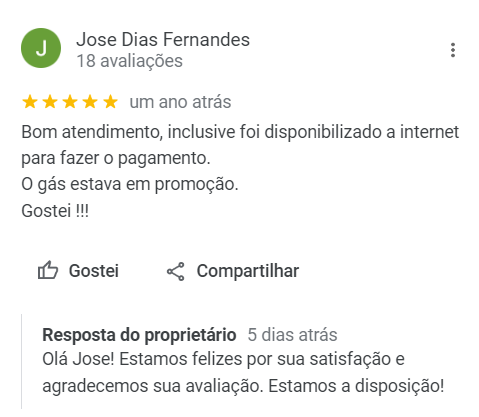Click the second yellow rating star
The image size is (479, 417).
tap(50, 102)
